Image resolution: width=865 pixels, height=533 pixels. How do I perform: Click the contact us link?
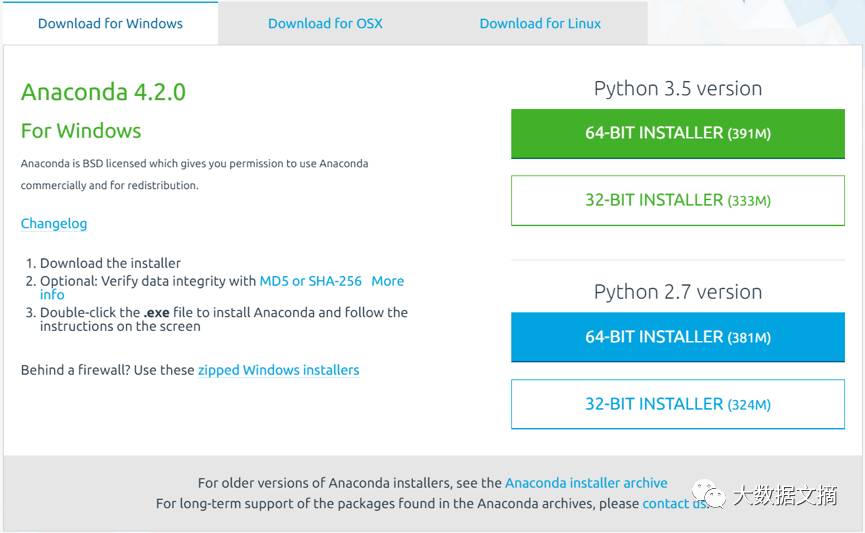coord(674,503)
